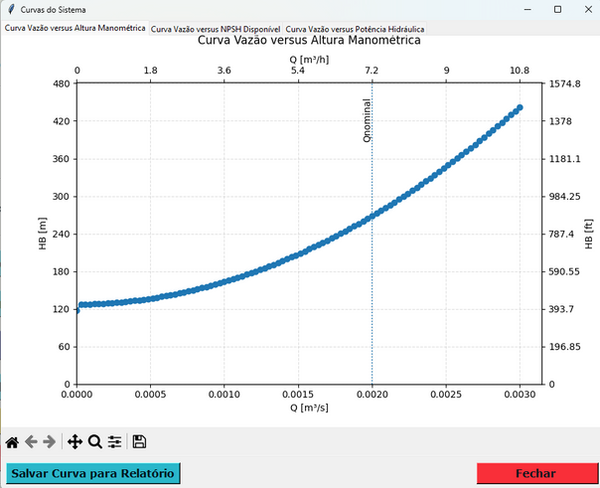Screen dimensions: 600x488
Task: Click the red Fechar button
Action: pyautogui.click(x=537, y=473)
